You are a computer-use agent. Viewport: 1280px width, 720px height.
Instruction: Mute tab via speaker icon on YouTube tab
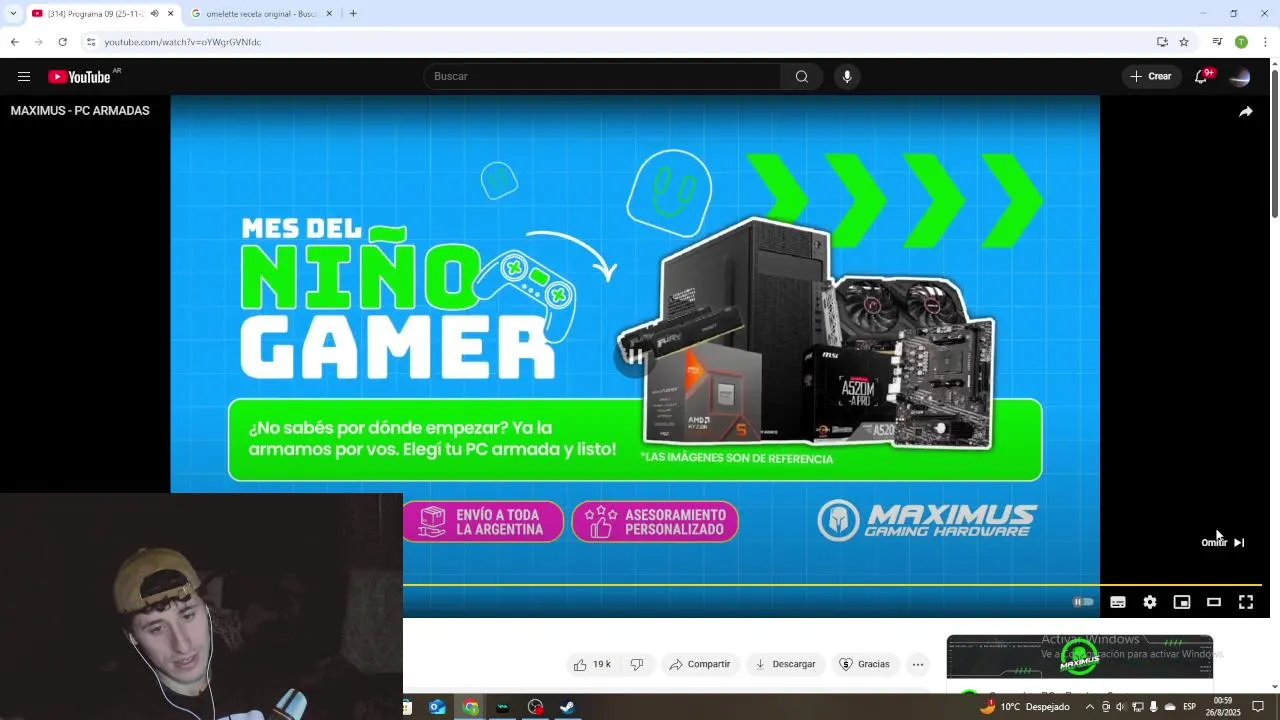tap(154, 14)
